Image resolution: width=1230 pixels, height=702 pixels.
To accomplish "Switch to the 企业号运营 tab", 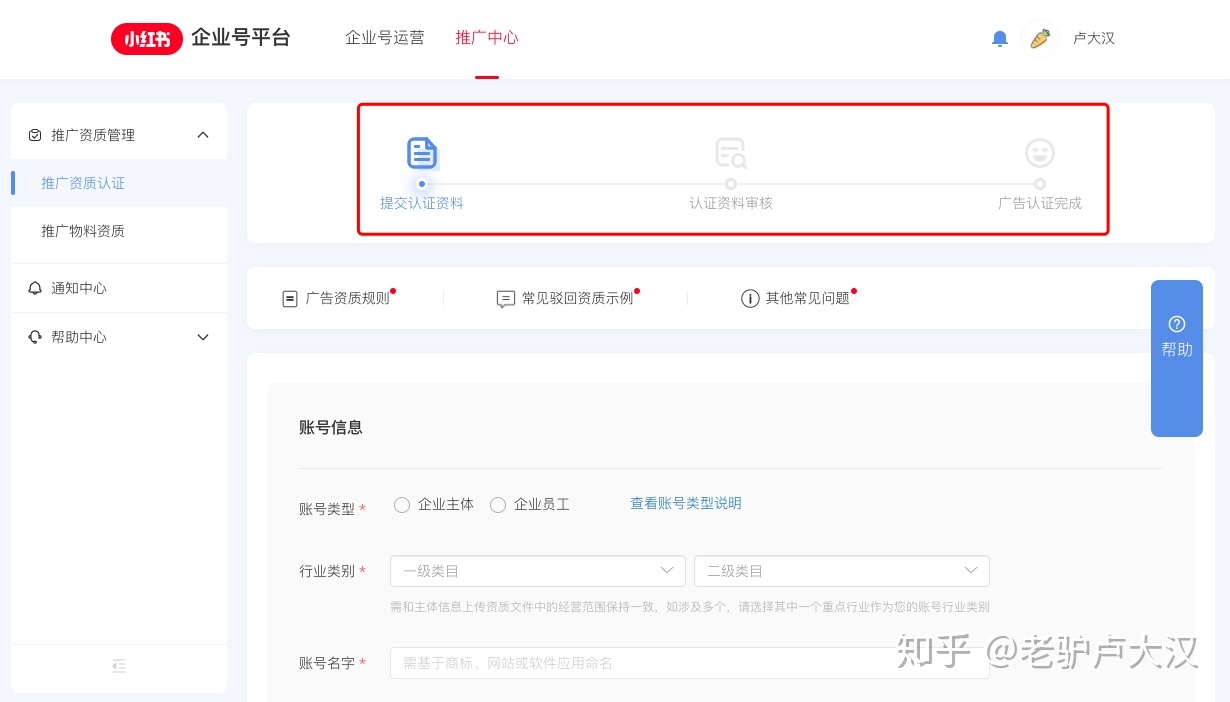I will tap(385, 37).
